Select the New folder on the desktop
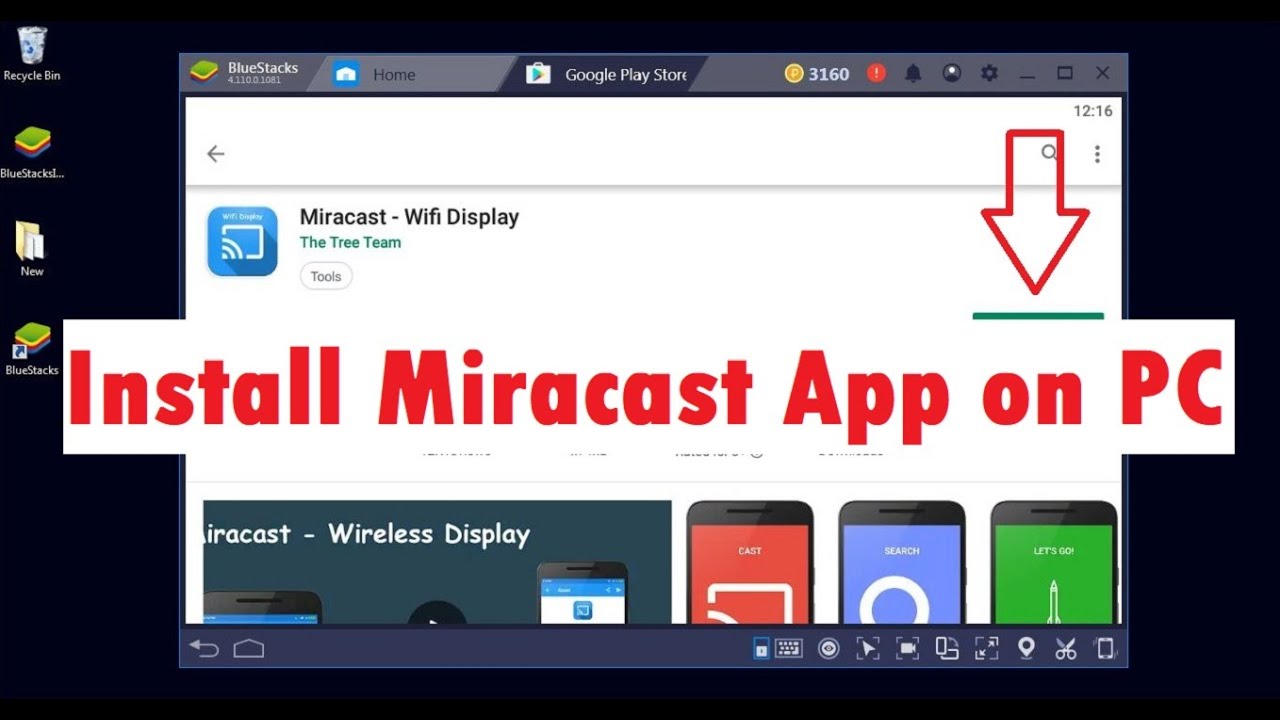 point(32,249)
